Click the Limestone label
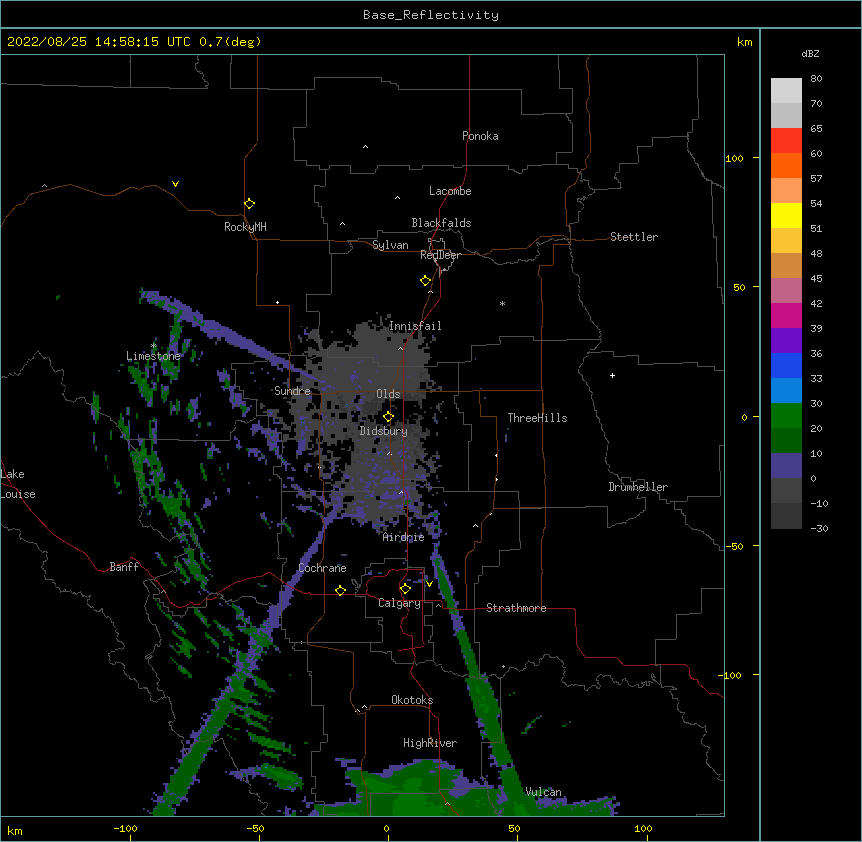Screen dimensions: 862x842 153,356
